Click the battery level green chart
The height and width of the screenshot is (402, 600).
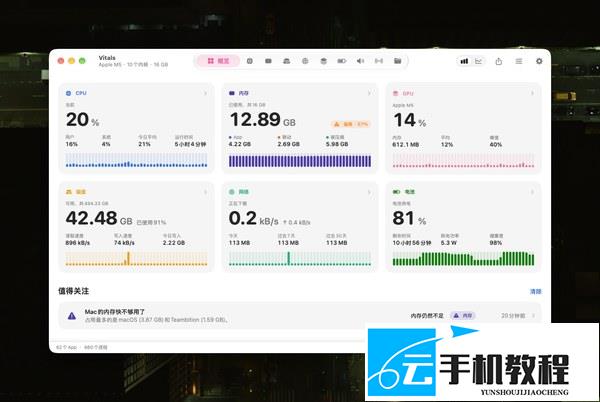[x=463, y=259]
